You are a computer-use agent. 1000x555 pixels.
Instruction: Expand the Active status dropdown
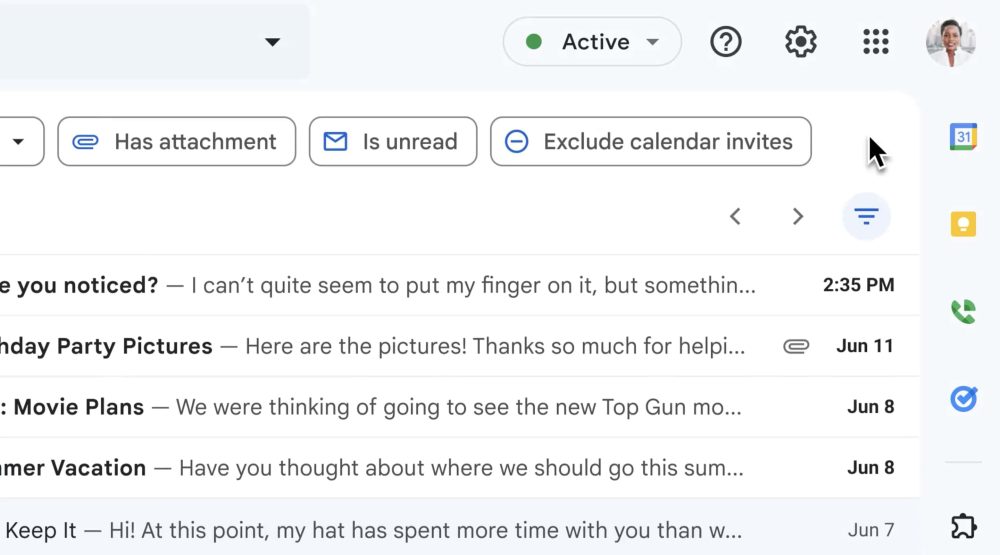[x=592, y=42]
